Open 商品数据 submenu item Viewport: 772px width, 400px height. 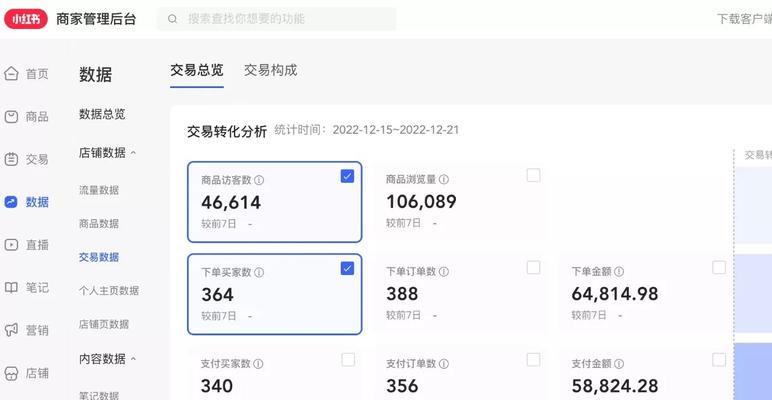[x=99, y=224]
